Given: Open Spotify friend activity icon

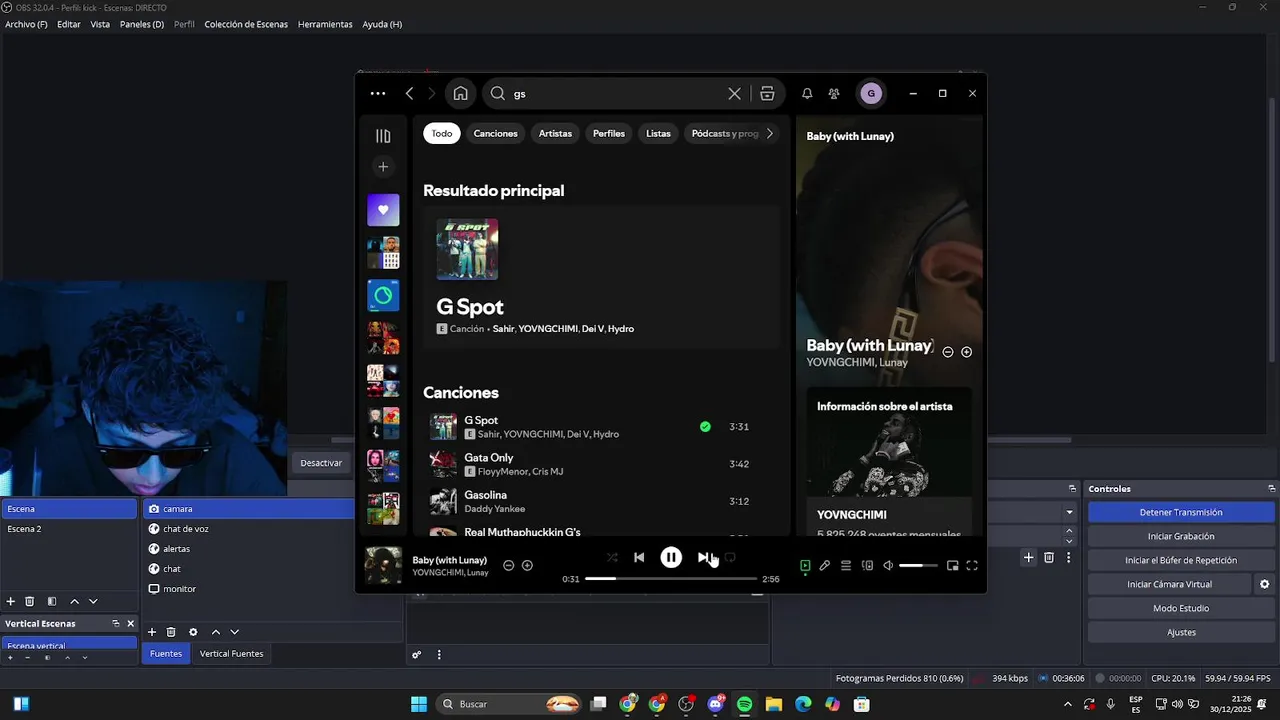Looking at the screenshot, I should [x=834, y=93].
